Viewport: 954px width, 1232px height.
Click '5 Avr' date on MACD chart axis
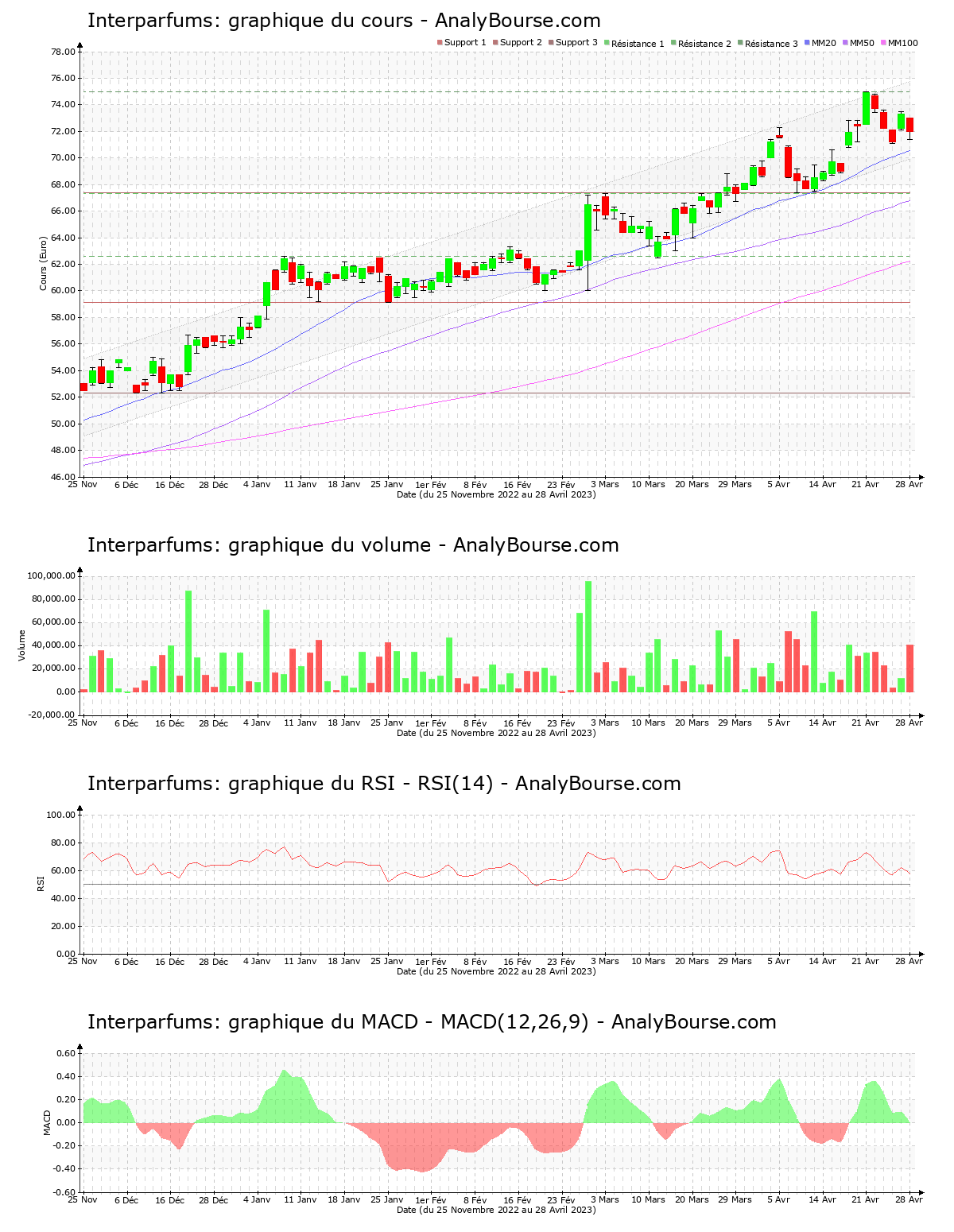[779, 1200]
